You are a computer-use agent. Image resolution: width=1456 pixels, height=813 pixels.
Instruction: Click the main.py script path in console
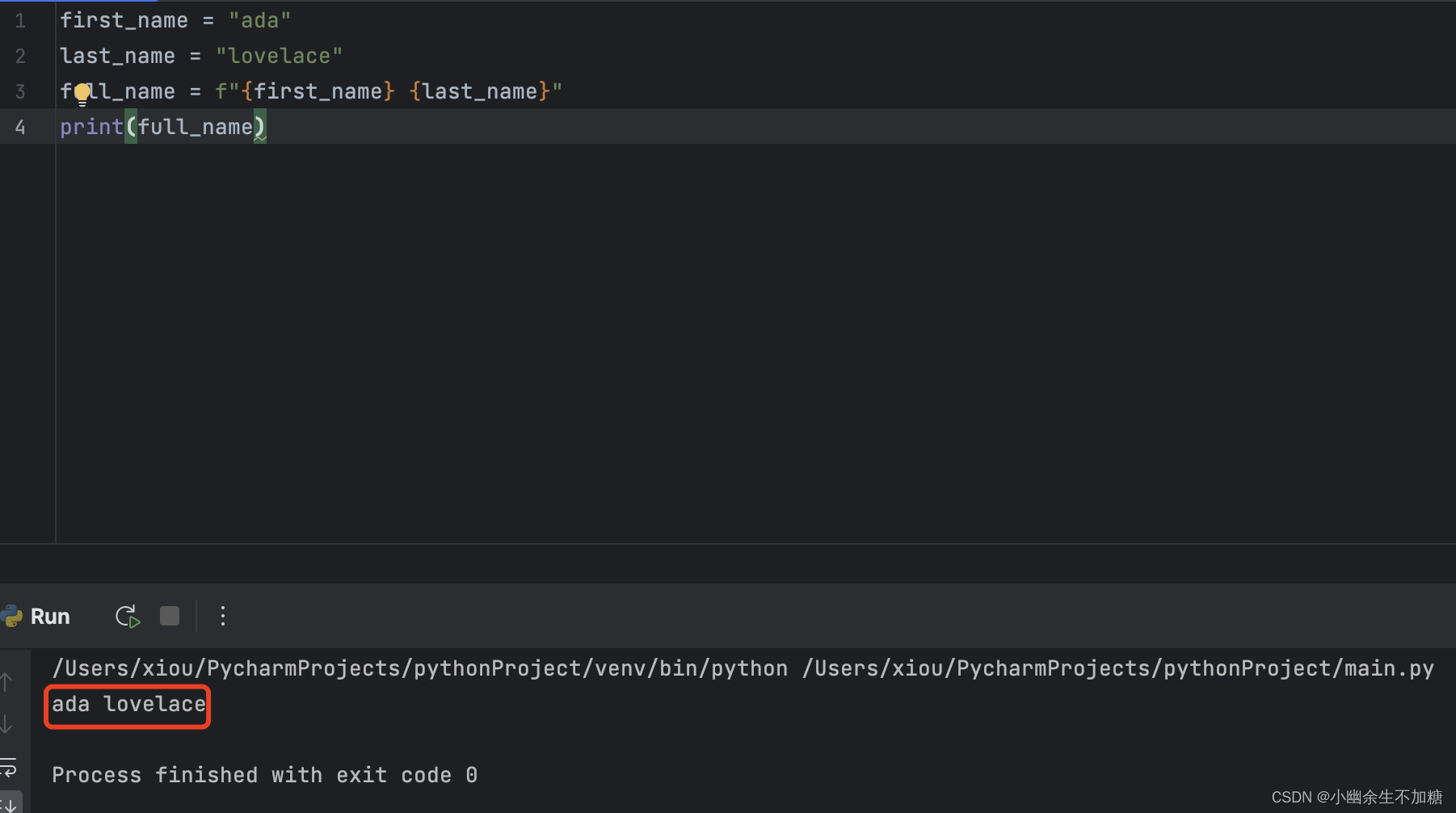click(x=1118, y=668)
